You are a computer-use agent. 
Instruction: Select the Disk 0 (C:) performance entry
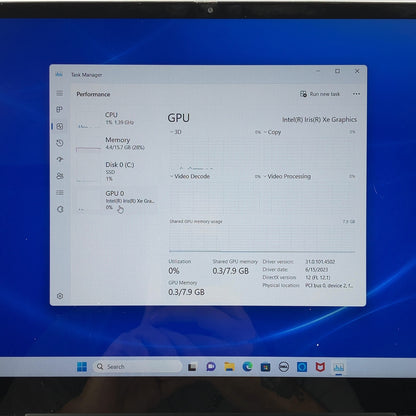(x=116, y=171)
